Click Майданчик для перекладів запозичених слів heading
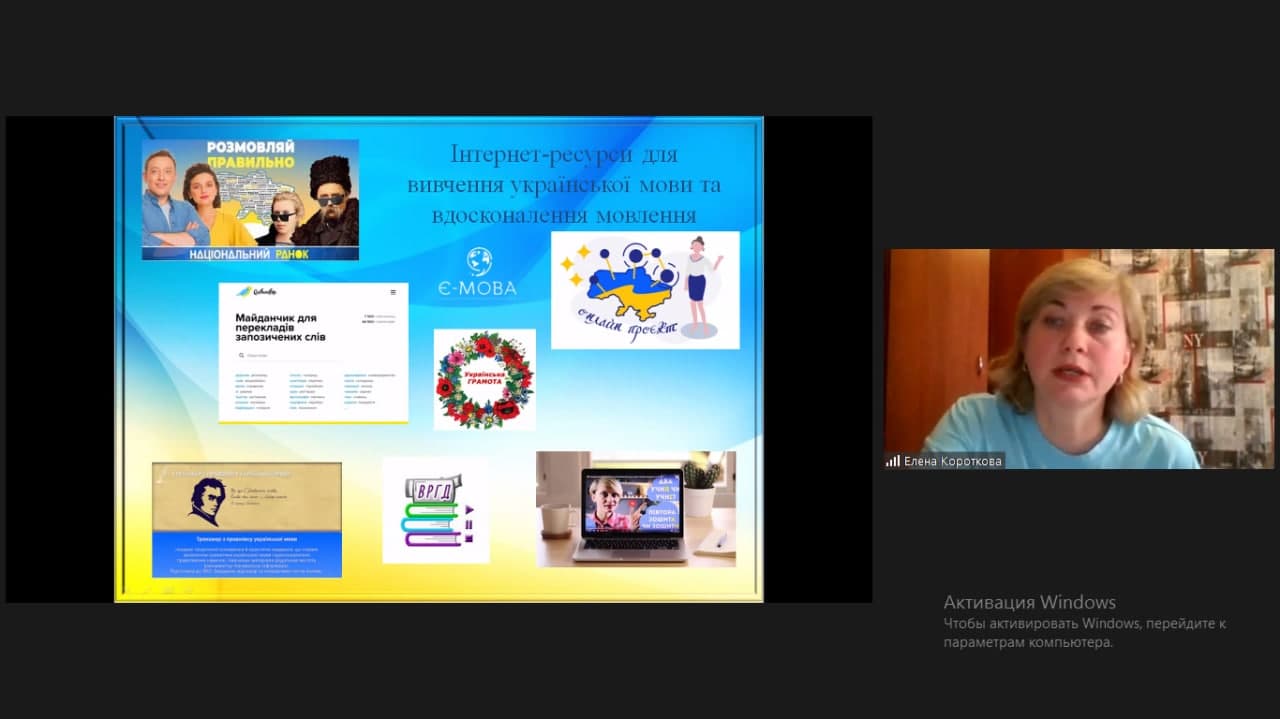The image size is (1280, 719). 283,328
